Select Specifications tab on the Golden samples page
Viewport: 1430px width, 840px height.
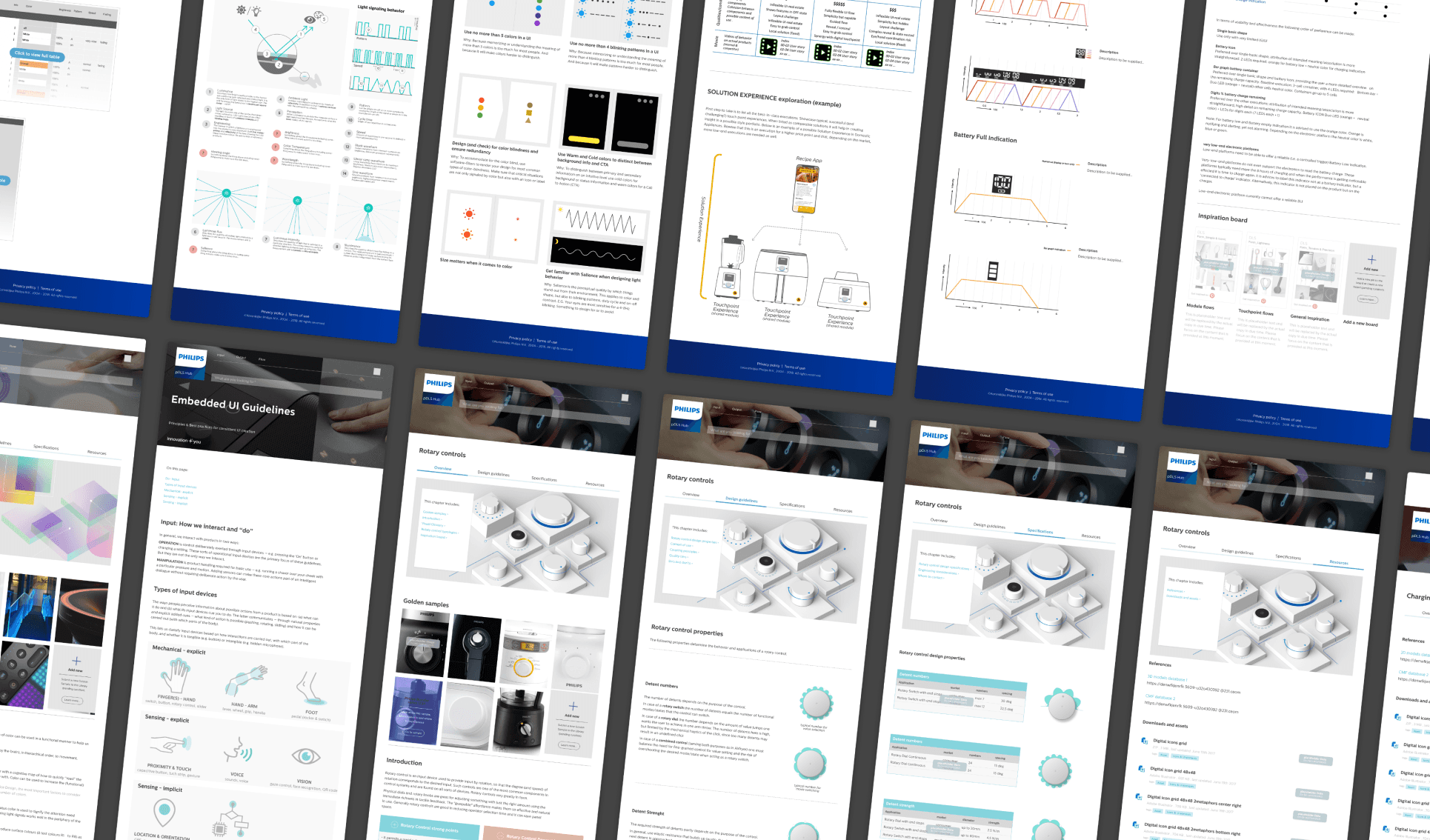click(544, 479)
